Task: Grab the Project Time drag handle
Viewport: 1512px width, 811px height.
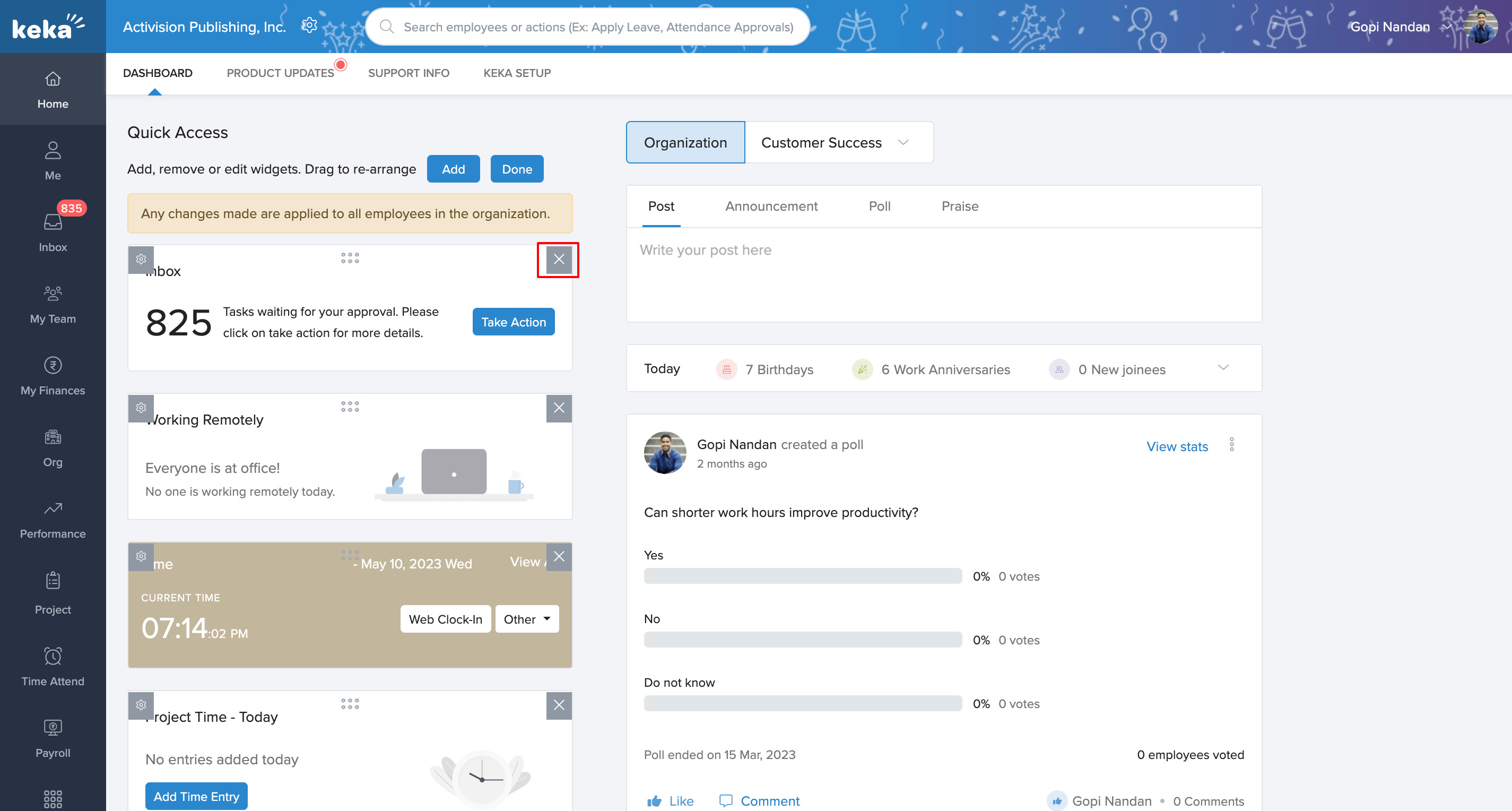Action: tap(350, 704)
